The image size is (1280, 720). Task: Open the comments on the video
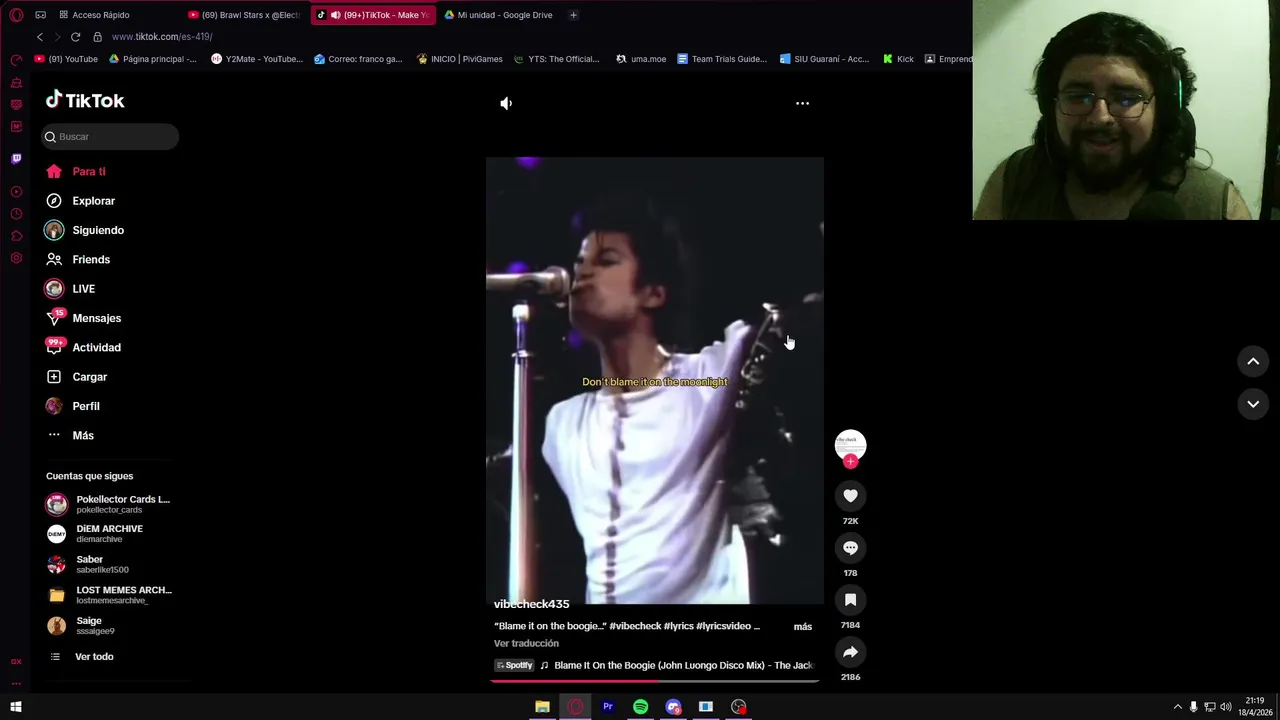(x=850, y=548)
